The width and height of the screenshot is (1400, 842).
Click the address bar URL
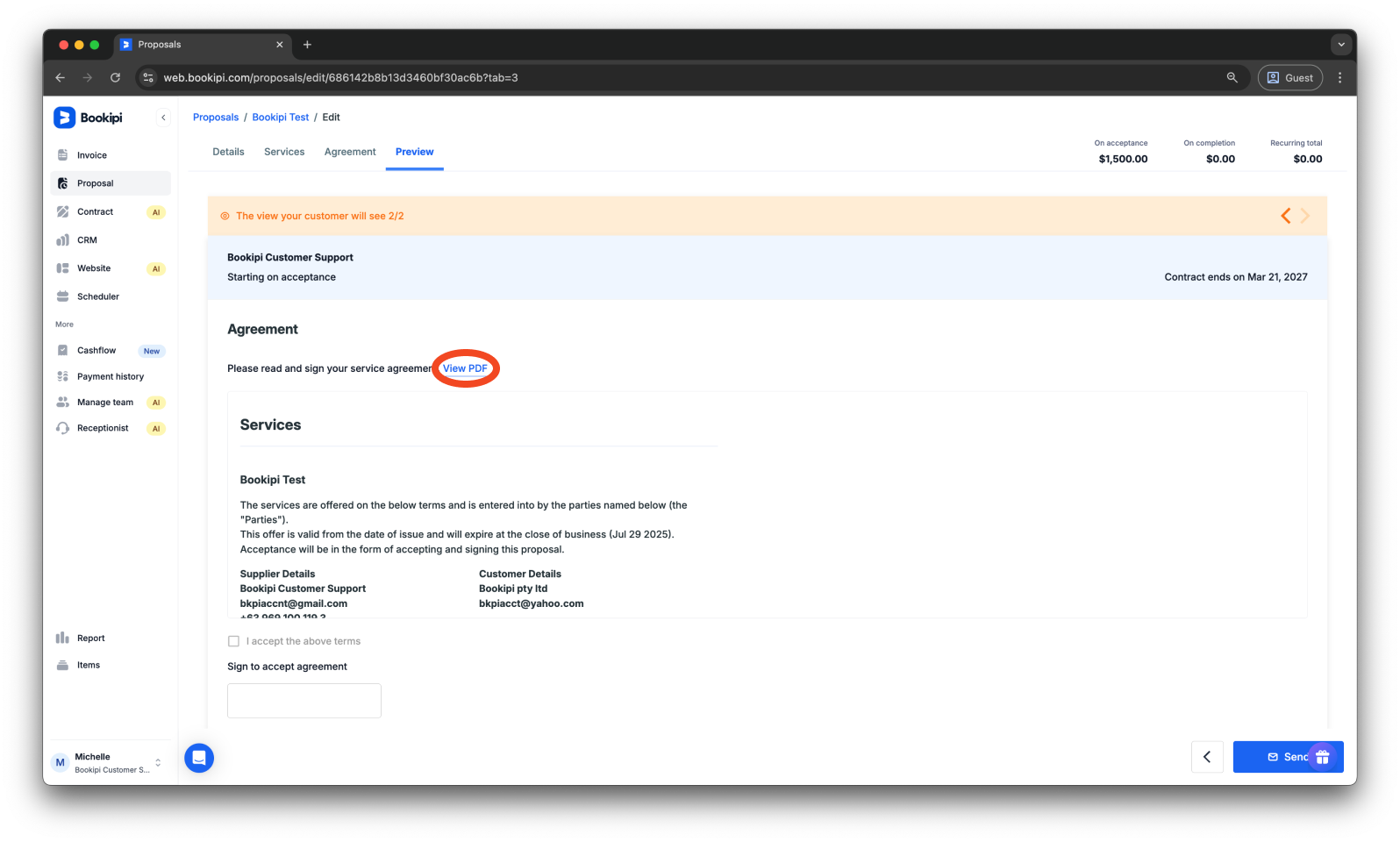(x=340, y=77)
